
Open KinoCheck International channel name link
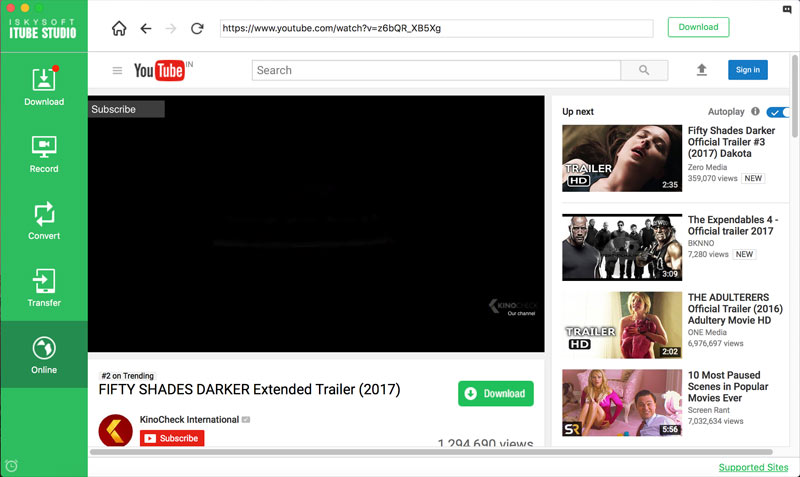pos(189,419)
